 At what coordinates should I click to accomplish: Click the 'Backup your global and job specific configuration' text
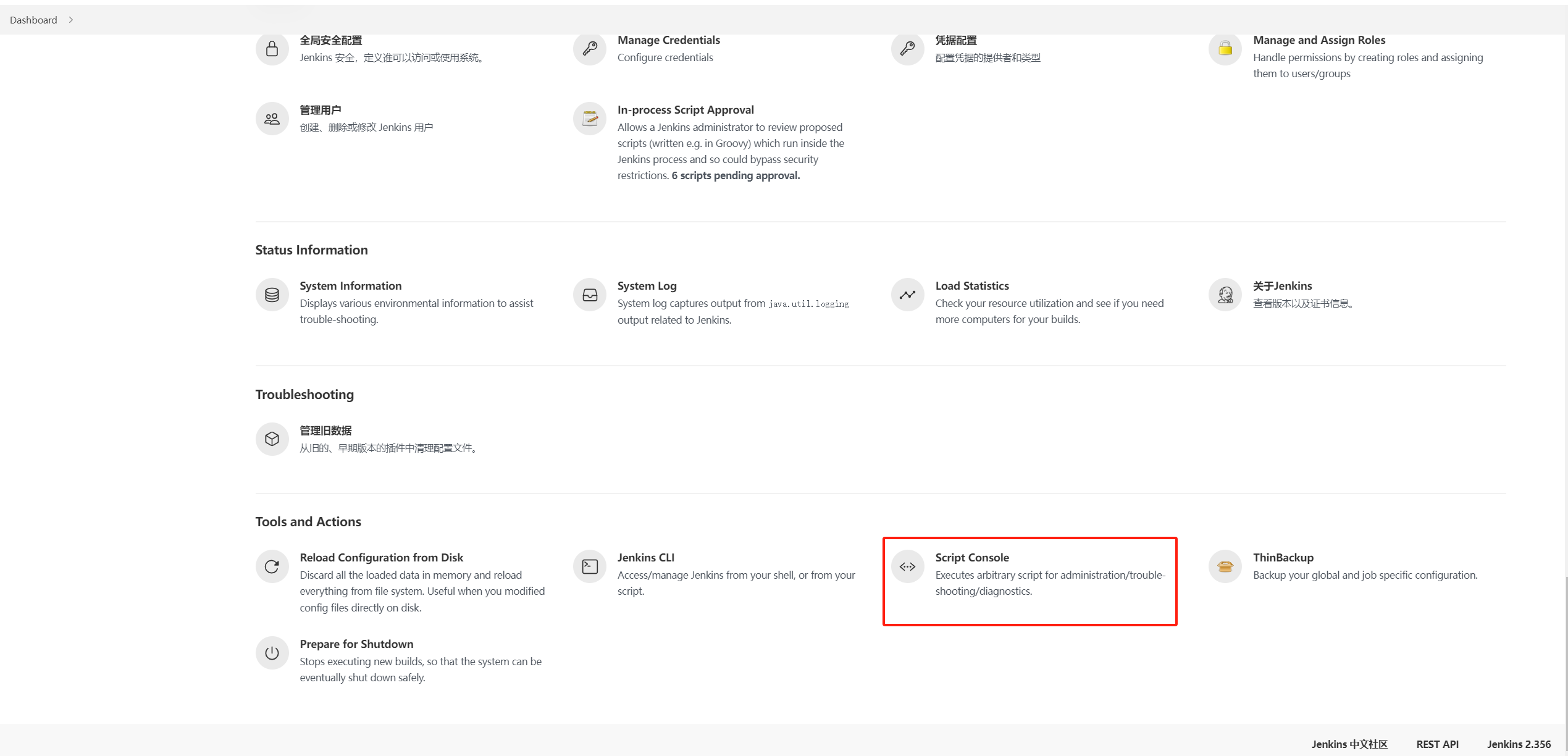1365,575
